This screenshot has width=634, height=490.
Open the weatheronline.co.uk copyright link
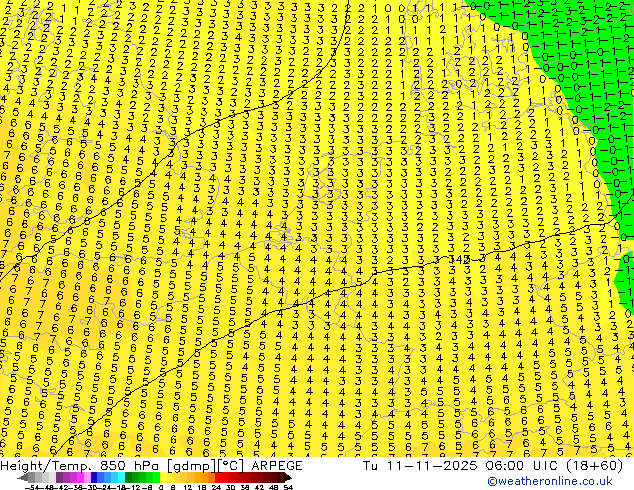click(550, 481)
